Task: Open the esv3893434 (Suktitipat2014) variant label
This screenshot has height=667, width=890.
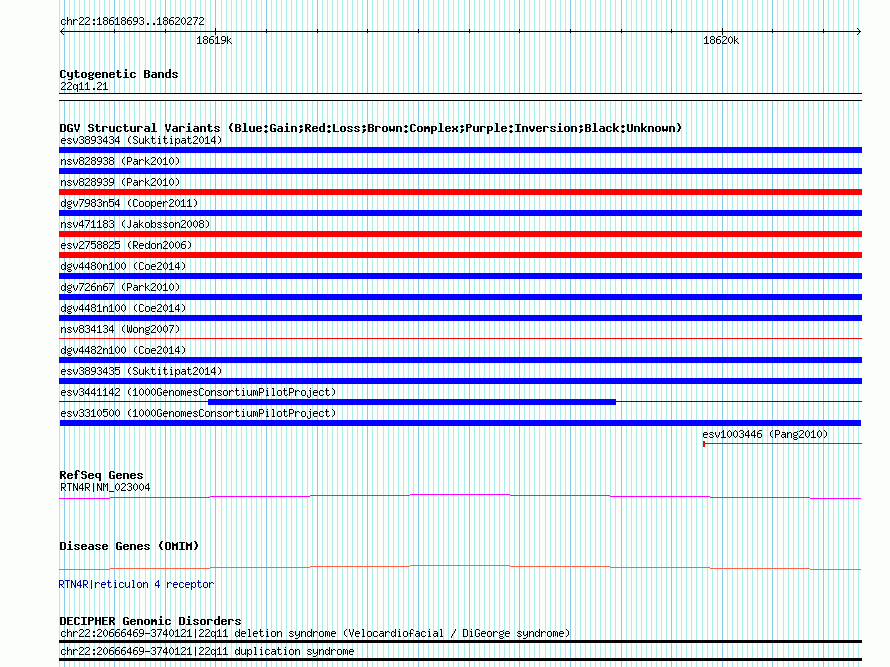Action: tap(141, 140)
